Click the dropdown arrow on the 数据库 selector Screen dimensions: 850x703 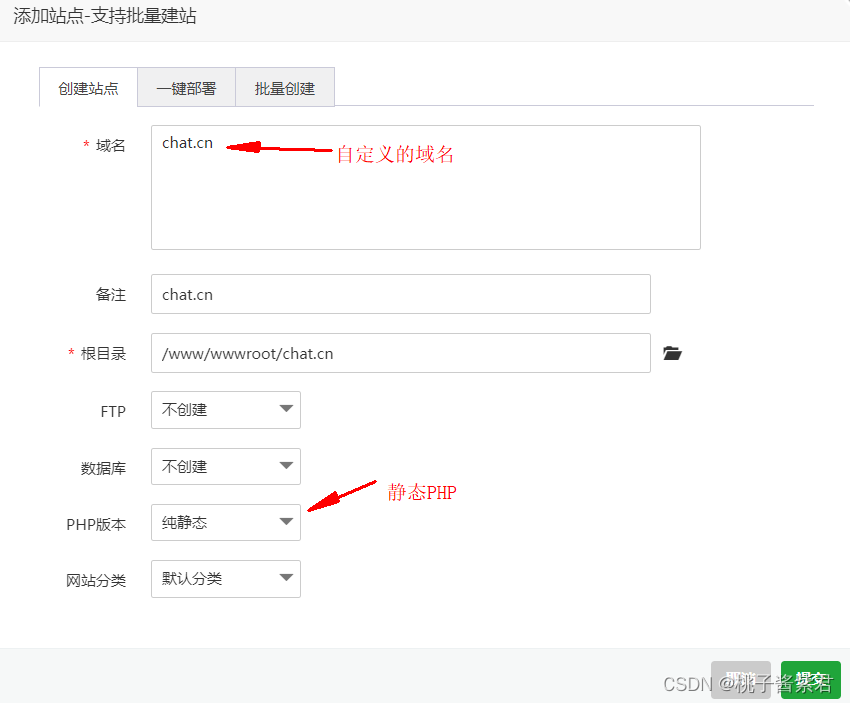pyautogui.click(x=284, y=466)
